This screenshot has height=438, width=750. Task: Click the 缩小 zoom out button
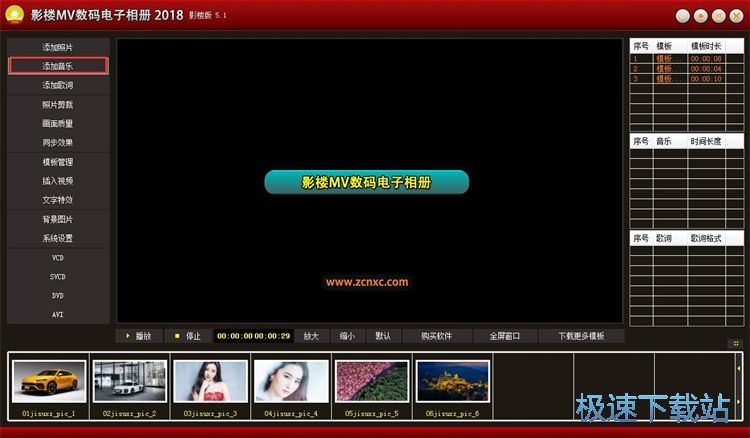point(347,336)
